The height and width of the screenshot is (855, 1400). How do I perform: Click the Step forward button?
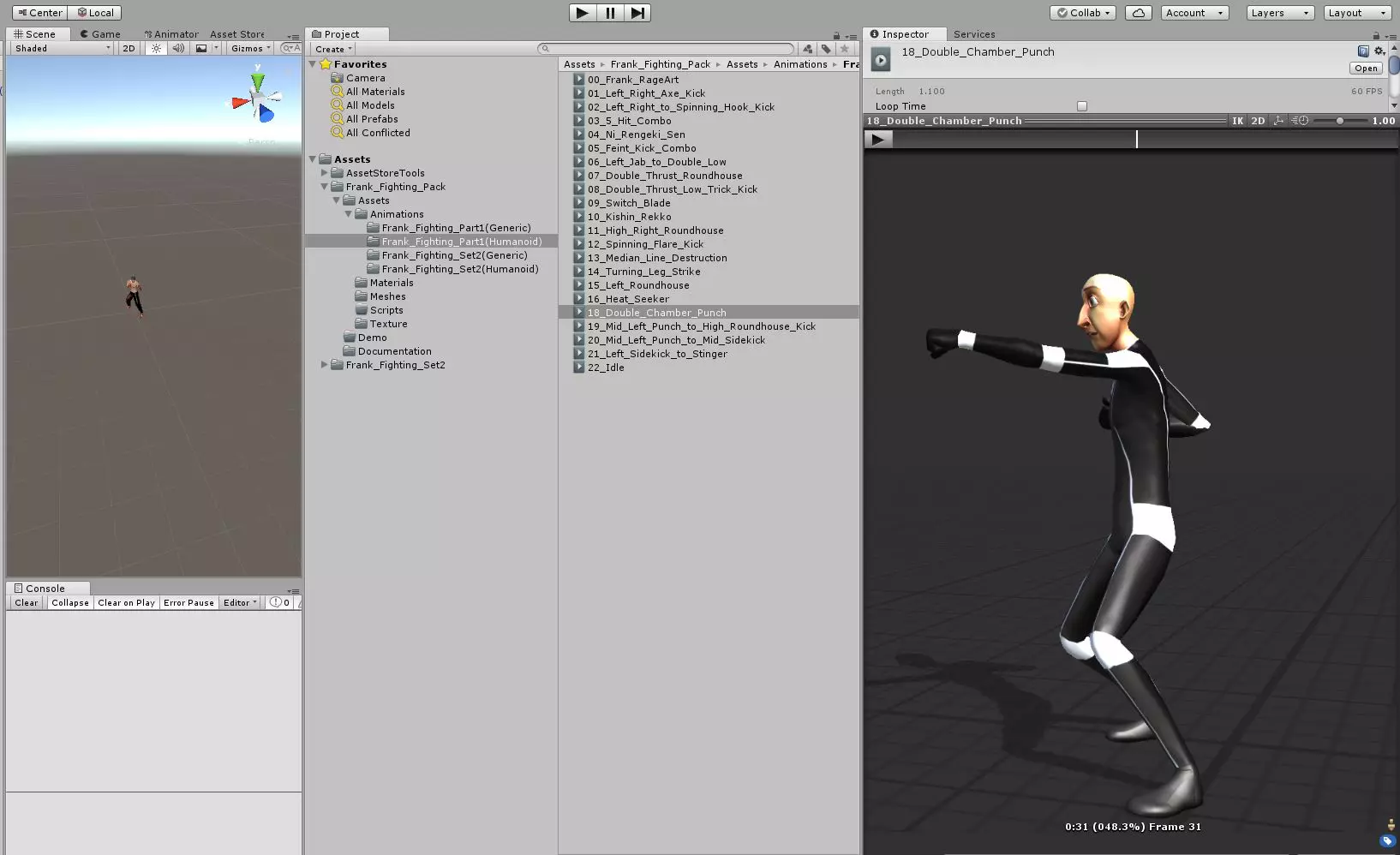(x=637, y=13)
